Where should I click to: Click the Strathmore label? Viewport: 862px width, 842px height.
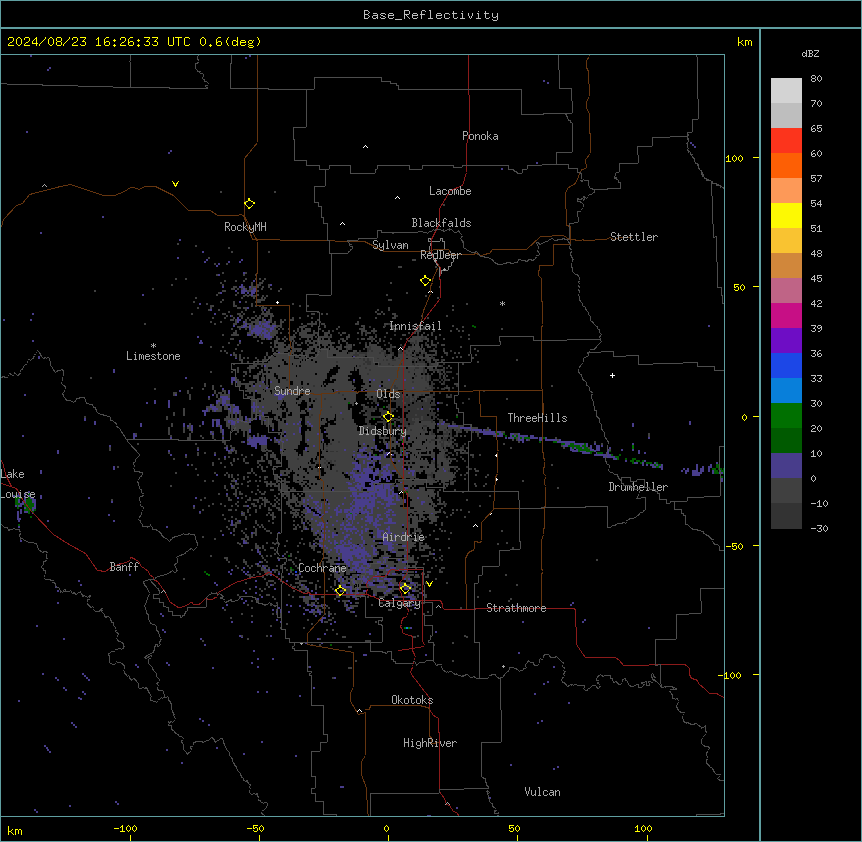click(x=516, y=608)
